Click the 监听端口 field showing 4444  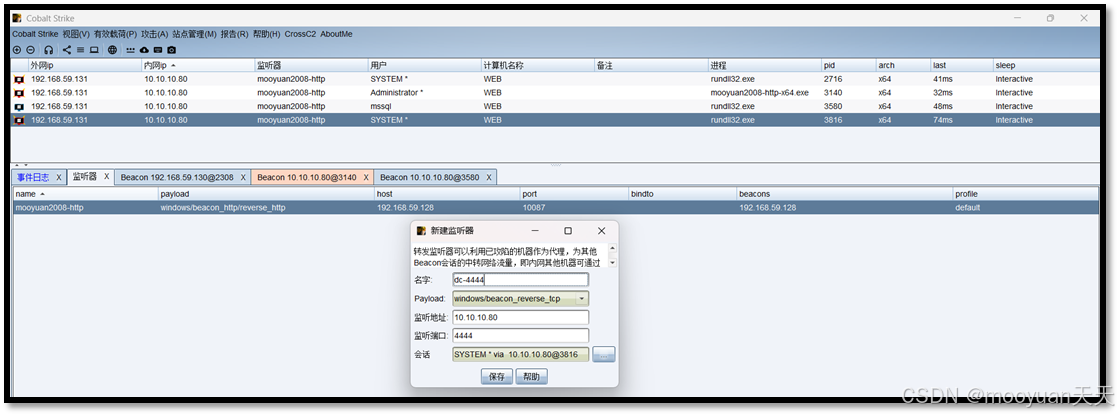coord(520,336)
